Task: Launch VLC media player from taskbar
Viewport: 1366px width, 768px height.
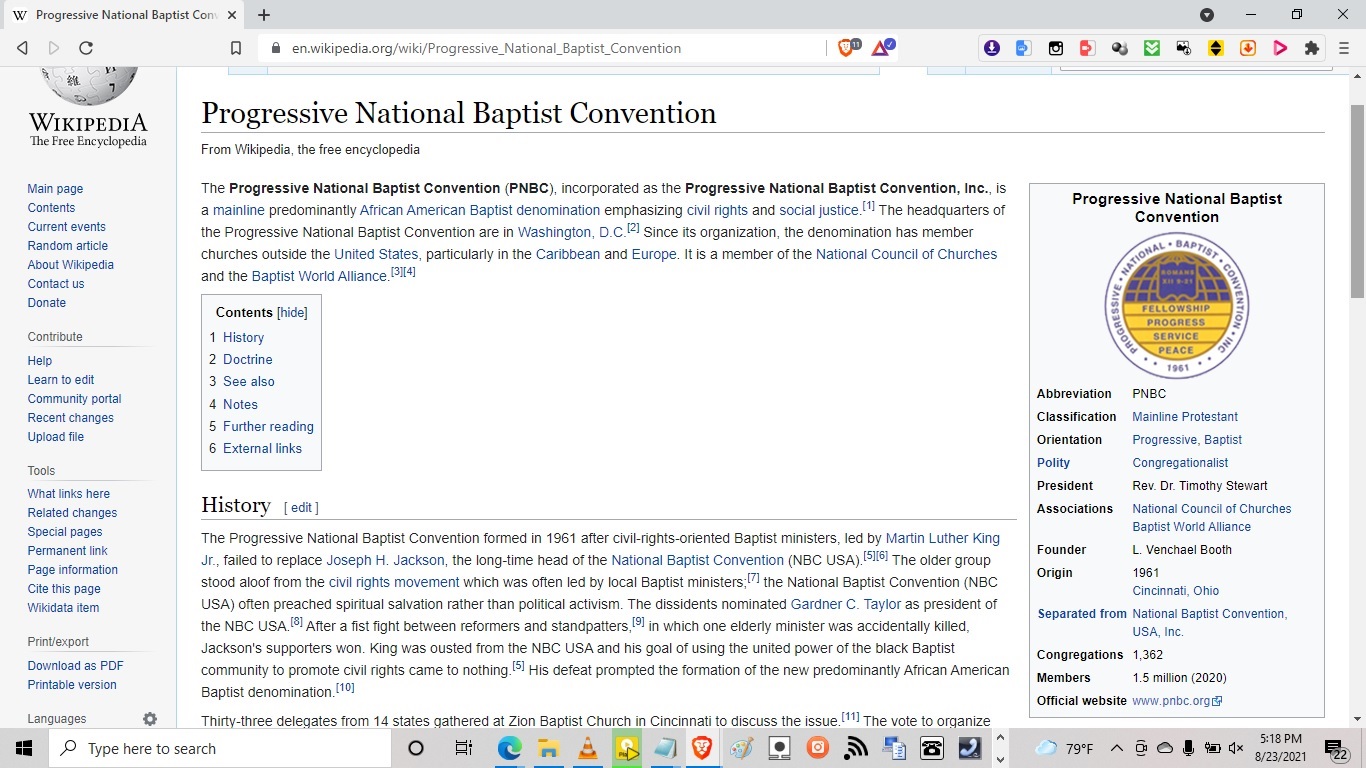Action: pyautogui.click(x=588, y=748)
